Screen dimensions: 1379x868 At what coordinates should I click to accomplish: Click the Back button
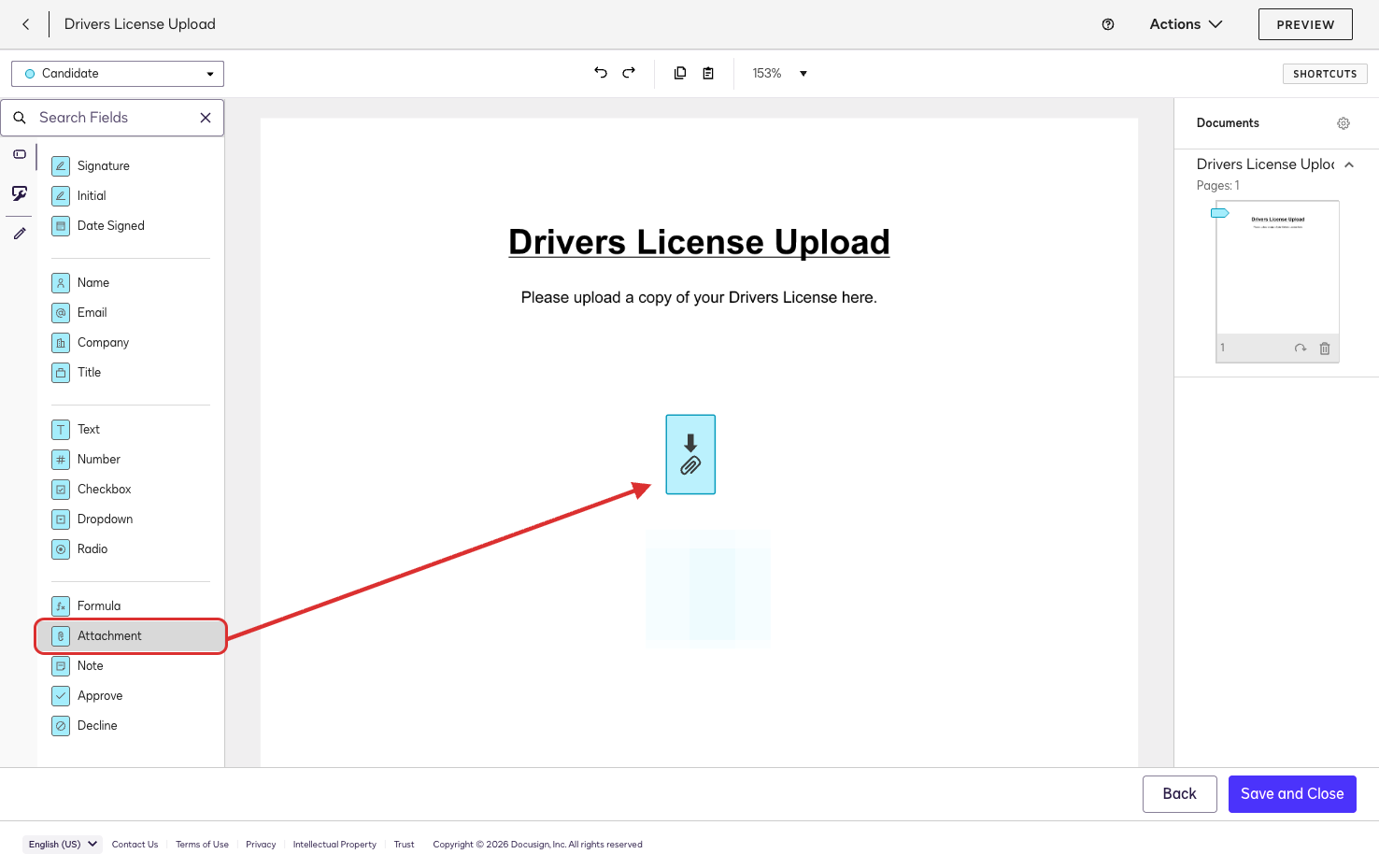coord(1179,794)
